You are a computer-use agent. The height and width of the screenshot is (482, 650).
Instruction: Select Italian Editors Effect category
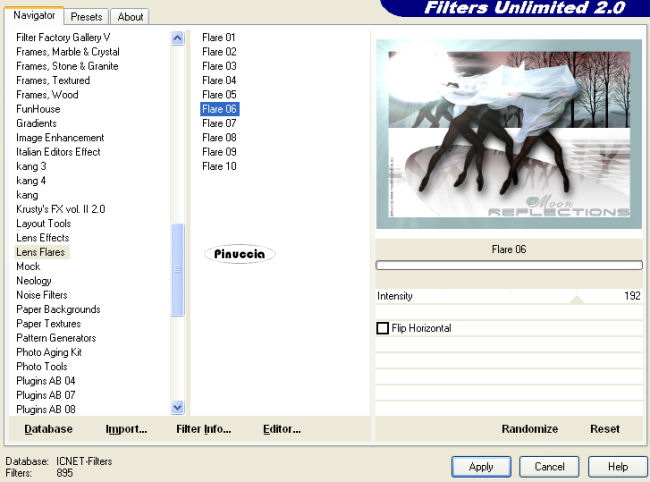(58, 152)
